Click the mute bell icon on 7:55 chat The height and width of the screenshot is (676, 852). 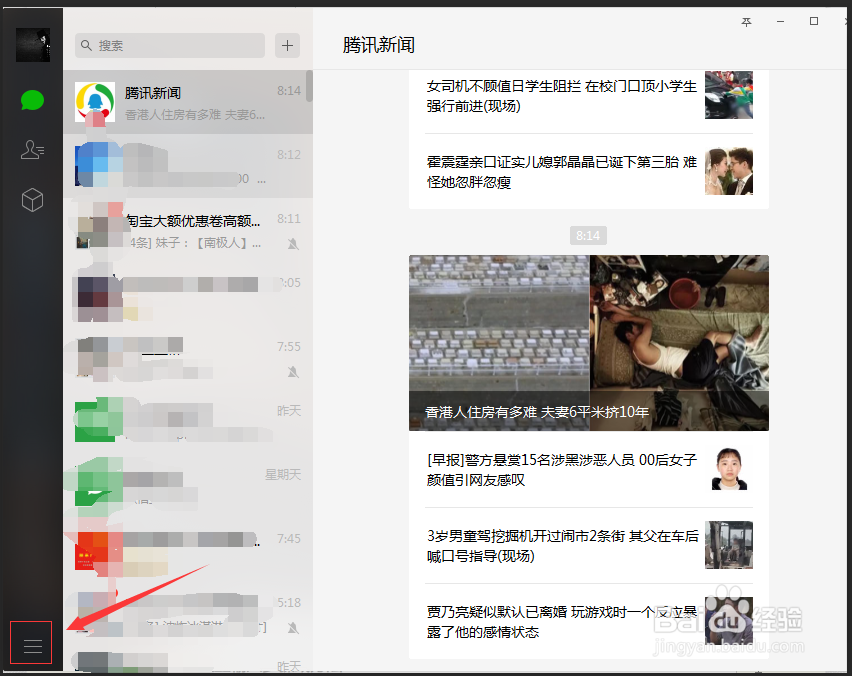pos(293,372)
